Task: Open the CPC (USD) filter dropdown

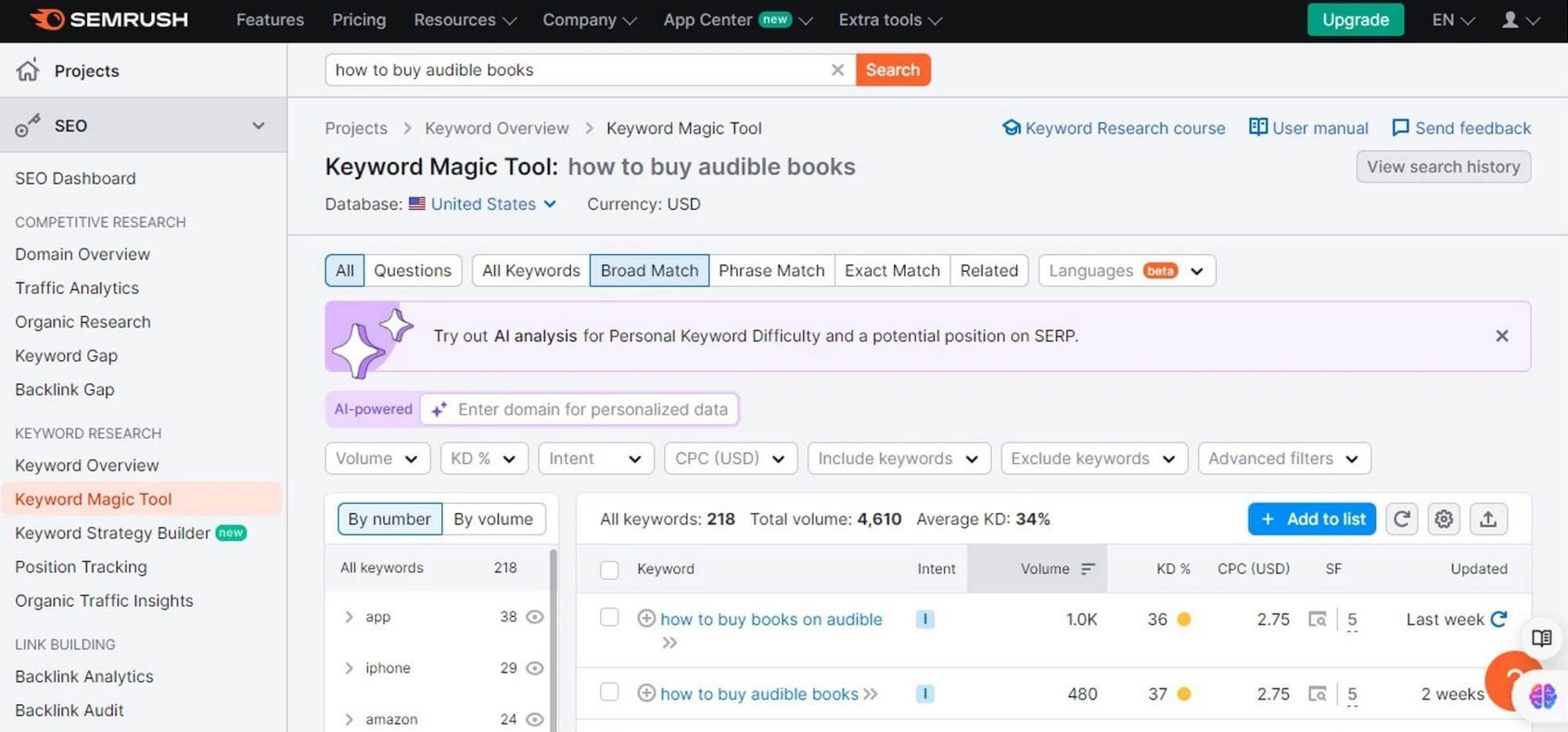Action: tap(731, 458)
